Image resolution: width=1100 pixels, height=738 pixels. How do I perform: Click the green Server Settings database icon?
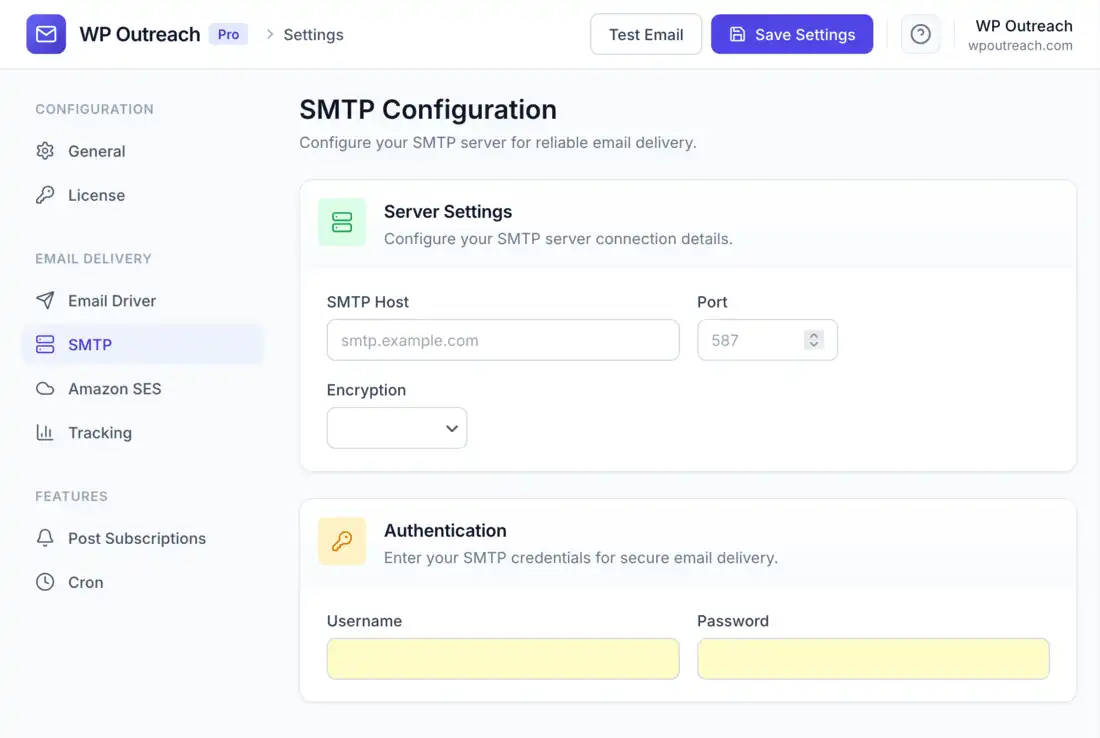(x=342, y=223)
